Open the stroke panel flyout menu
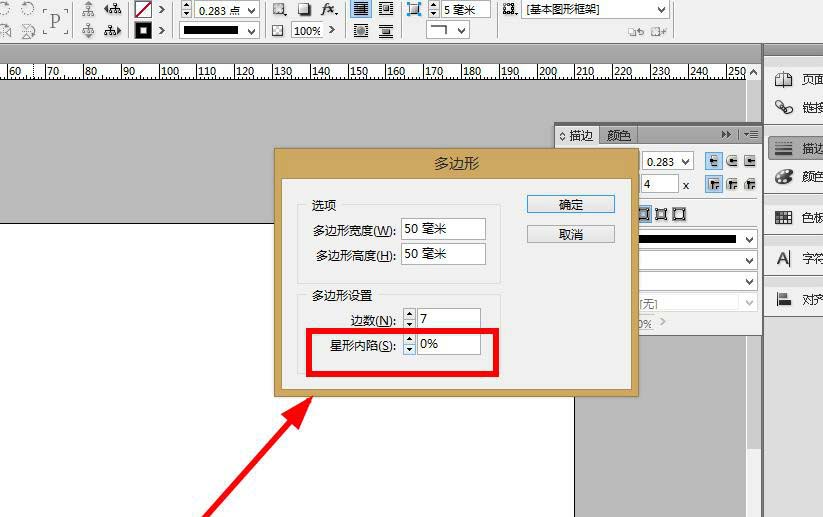 [x=751, y=135]
